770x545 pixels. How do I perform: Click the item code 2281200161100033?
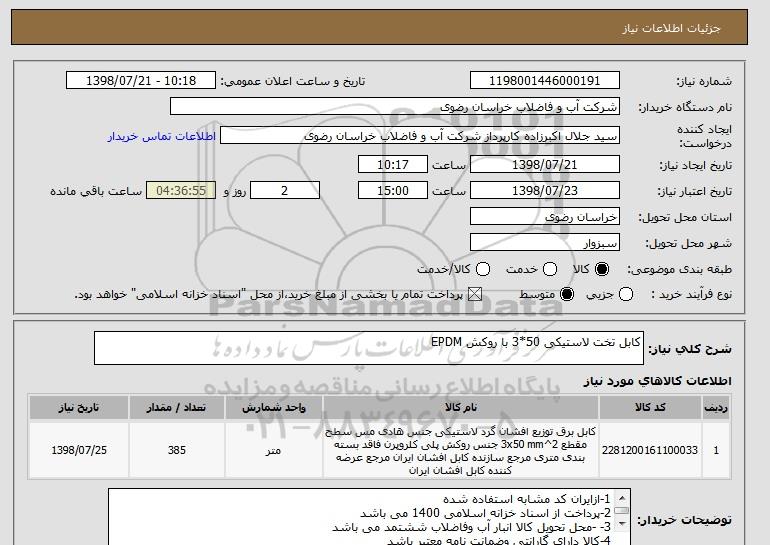[x=650, y=450]
